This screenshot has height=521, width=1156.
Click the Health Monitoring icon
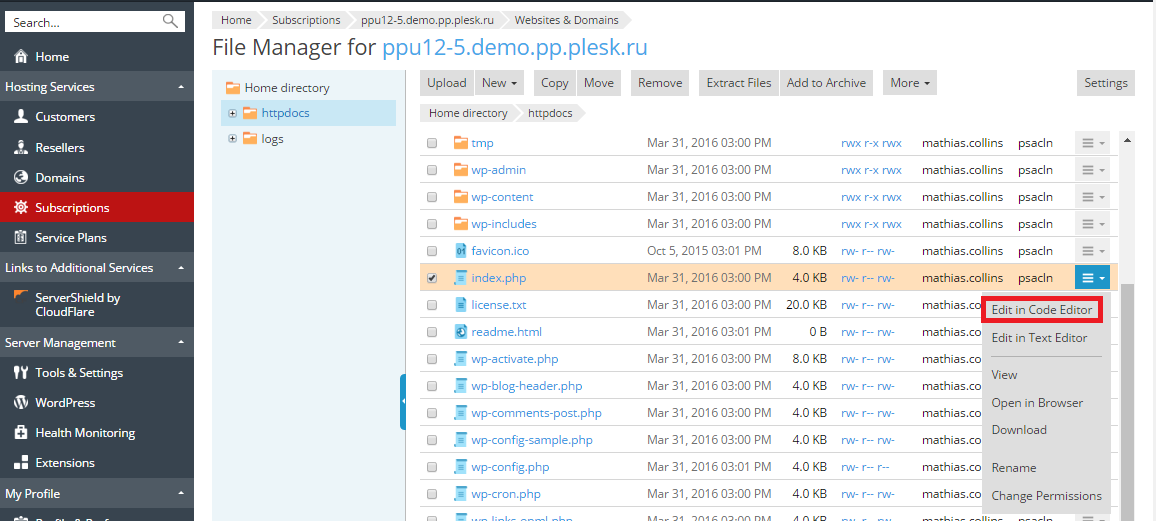tap(20, 432)
